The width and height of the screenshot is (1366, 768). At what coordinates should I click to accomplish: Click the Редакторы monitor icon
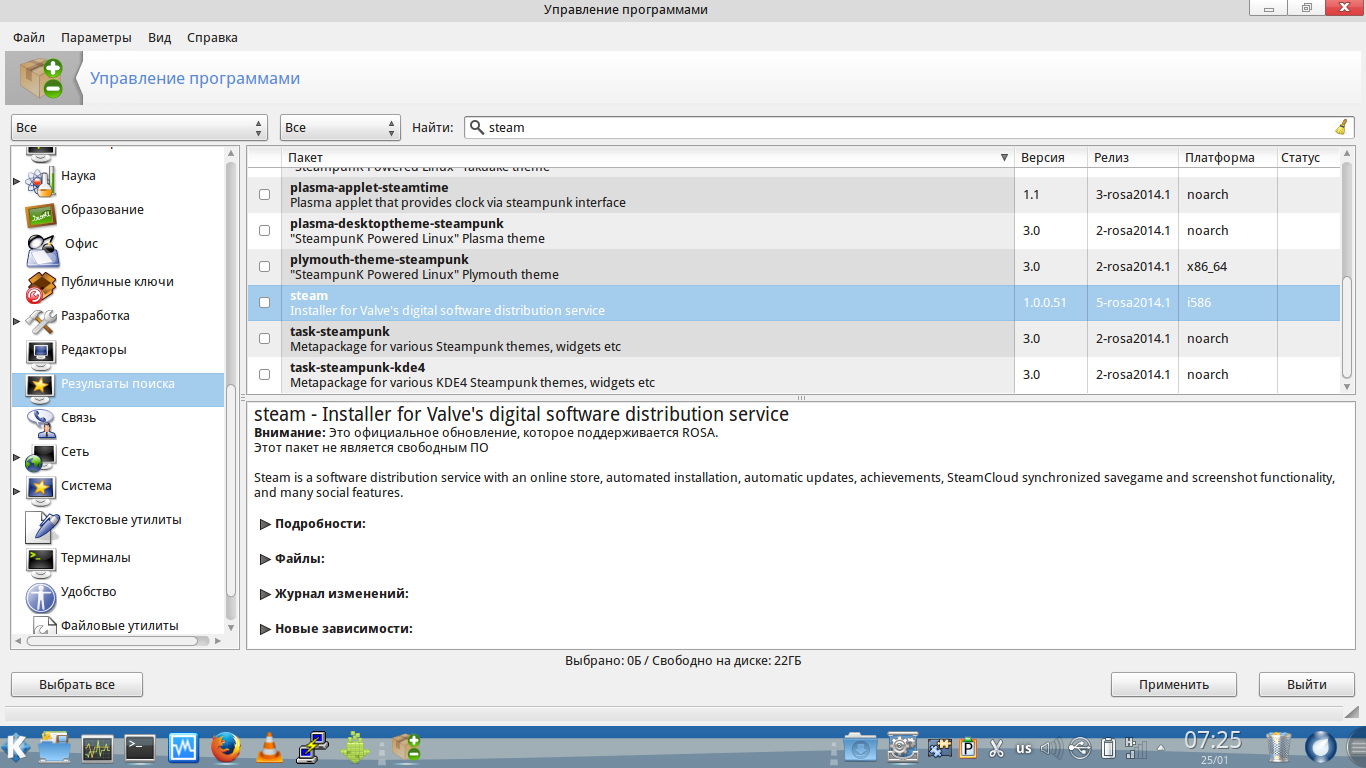41,353
